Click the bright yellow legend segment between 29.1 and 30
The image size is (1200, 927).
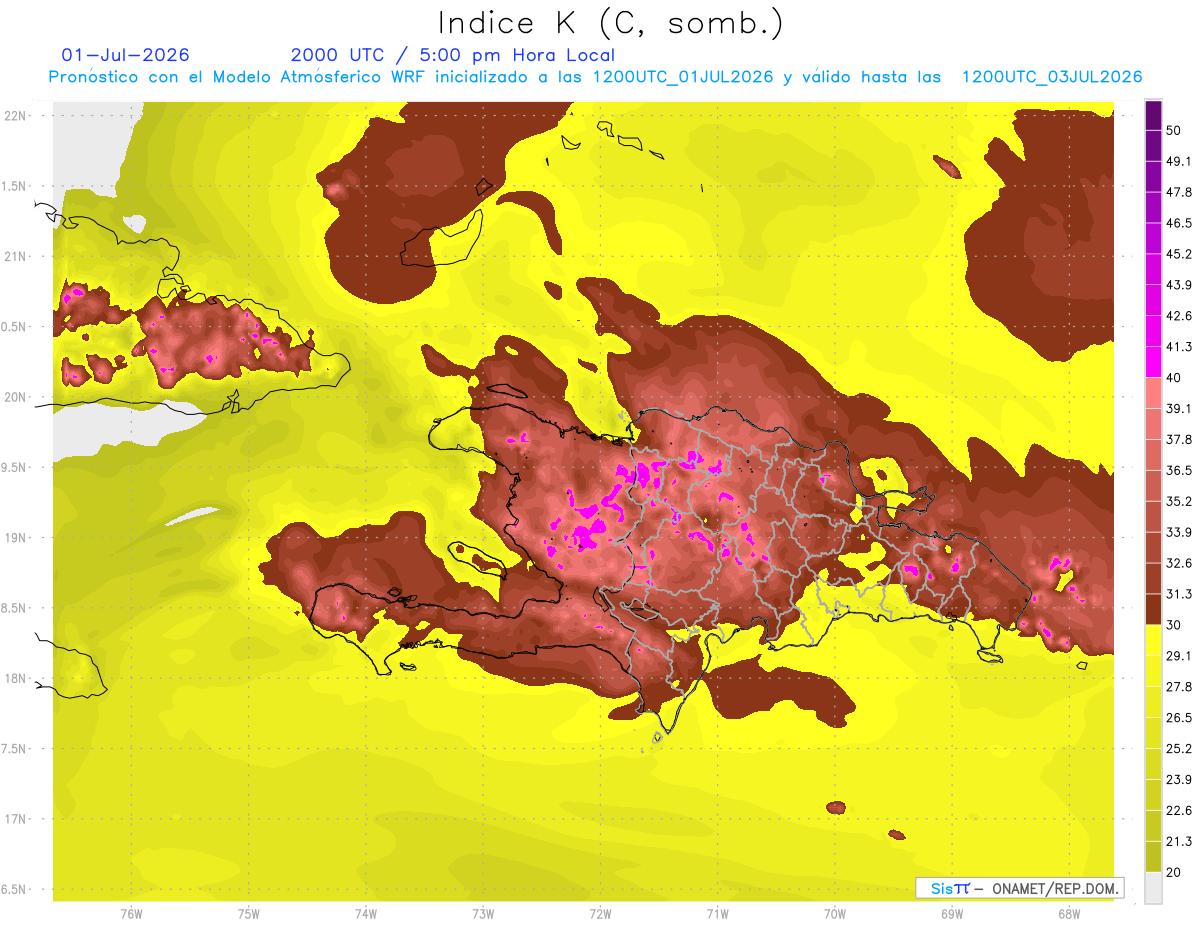[x=1153, y=640]
